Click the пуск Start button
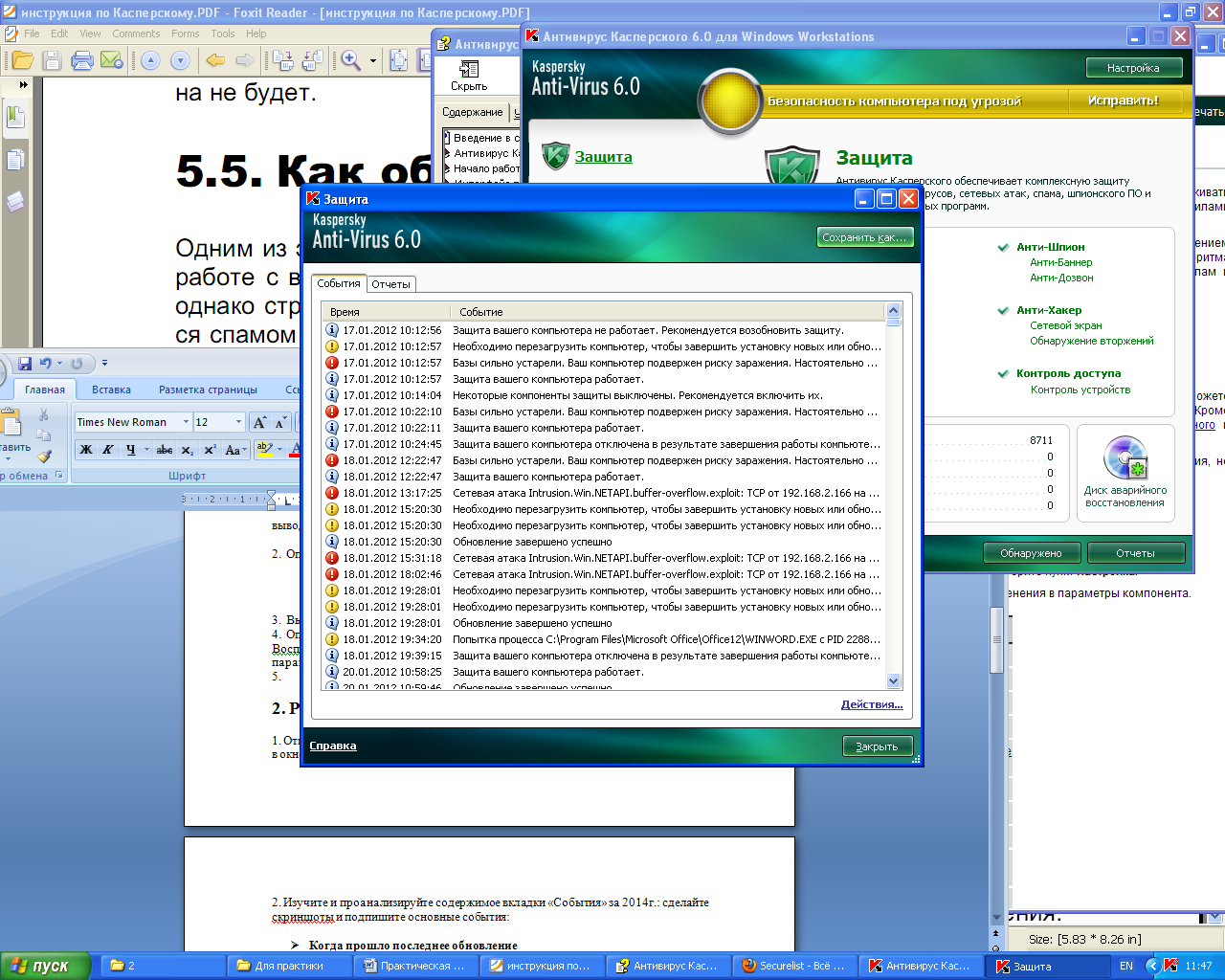This screenshot has width=1225, height=980. pyautogui.click(x=44, y=966)
